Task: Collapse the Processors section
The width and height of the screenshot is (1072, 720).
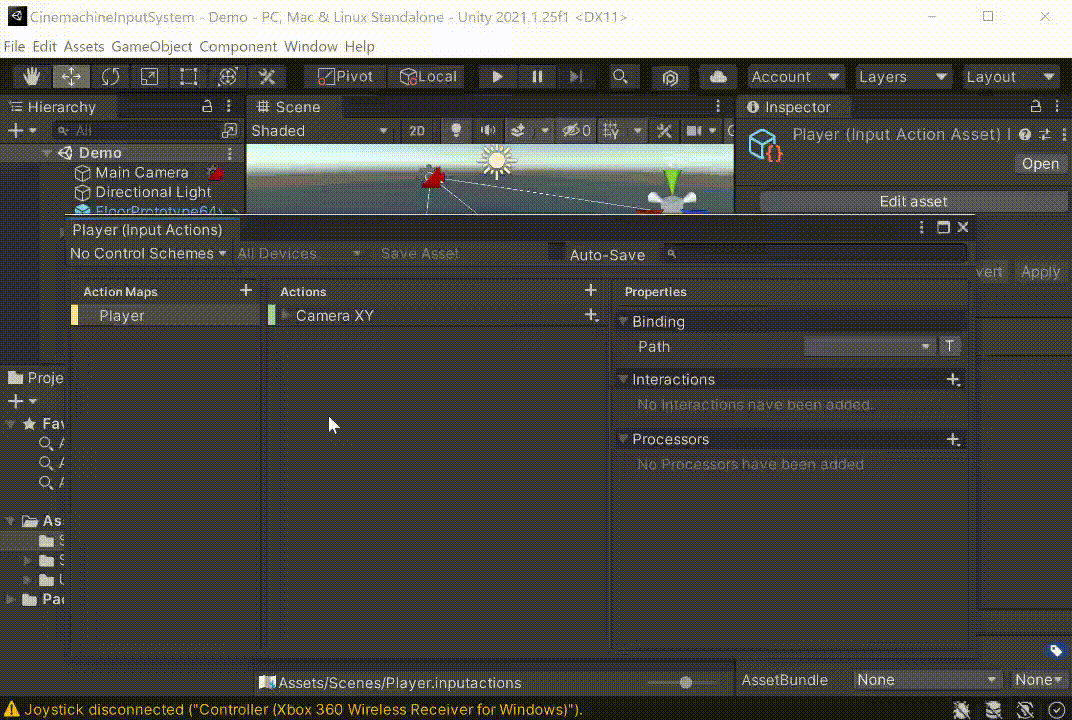Action: [x=623, y=439]
